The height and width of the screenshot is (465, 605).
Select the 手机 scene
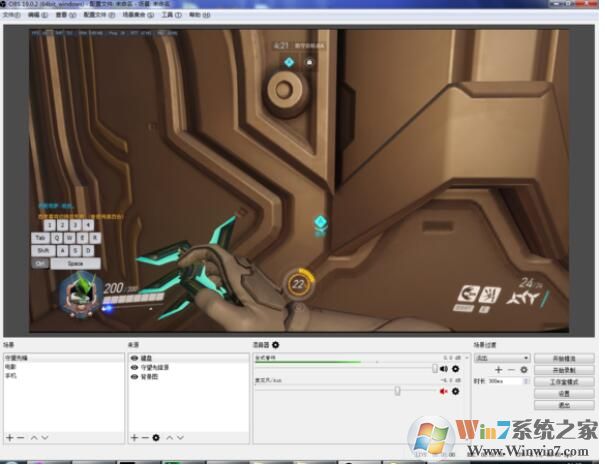(x=64, y=375)
